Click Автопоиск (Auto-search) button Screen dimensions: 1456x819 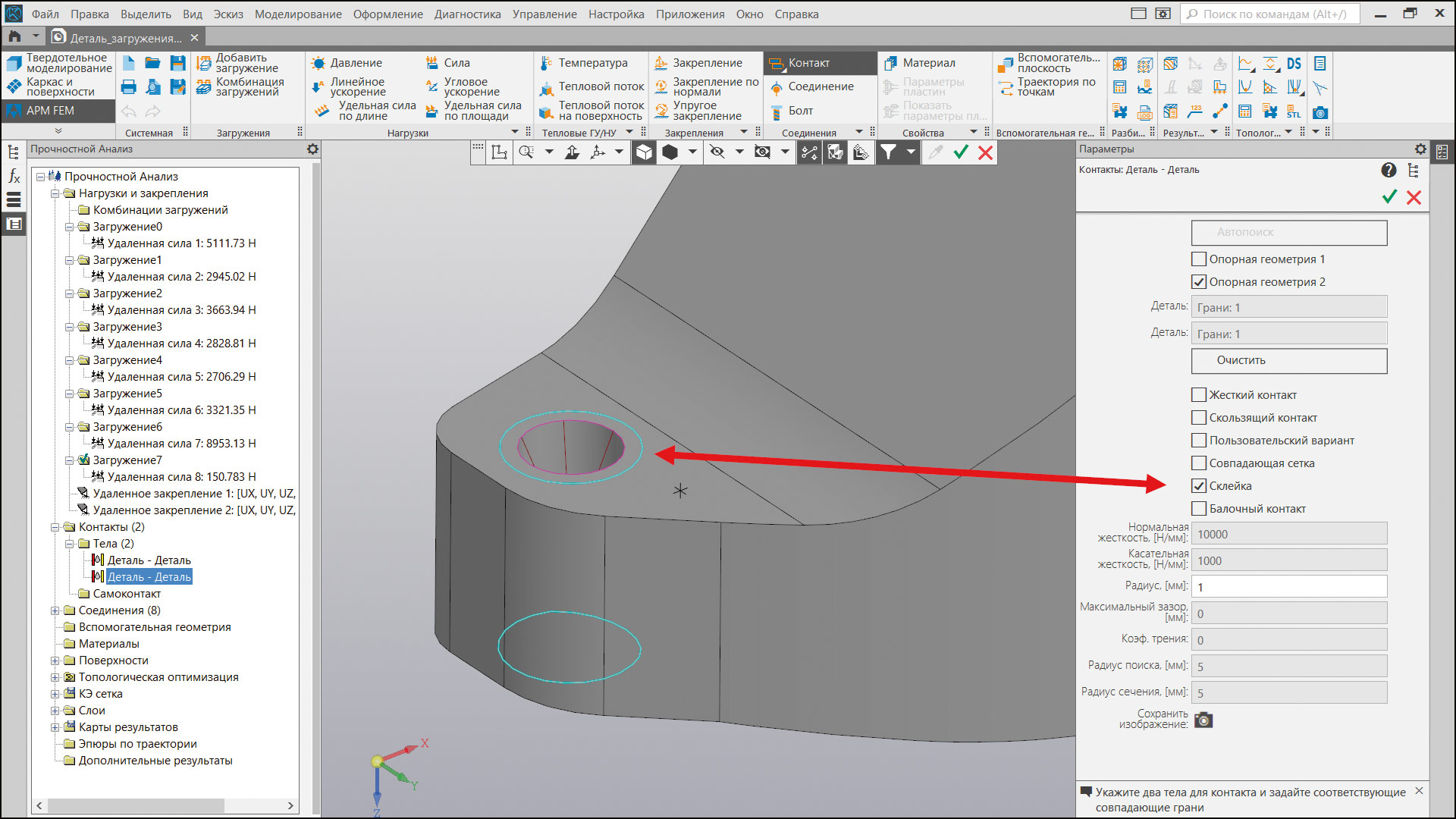click(x=1290, y=232)
